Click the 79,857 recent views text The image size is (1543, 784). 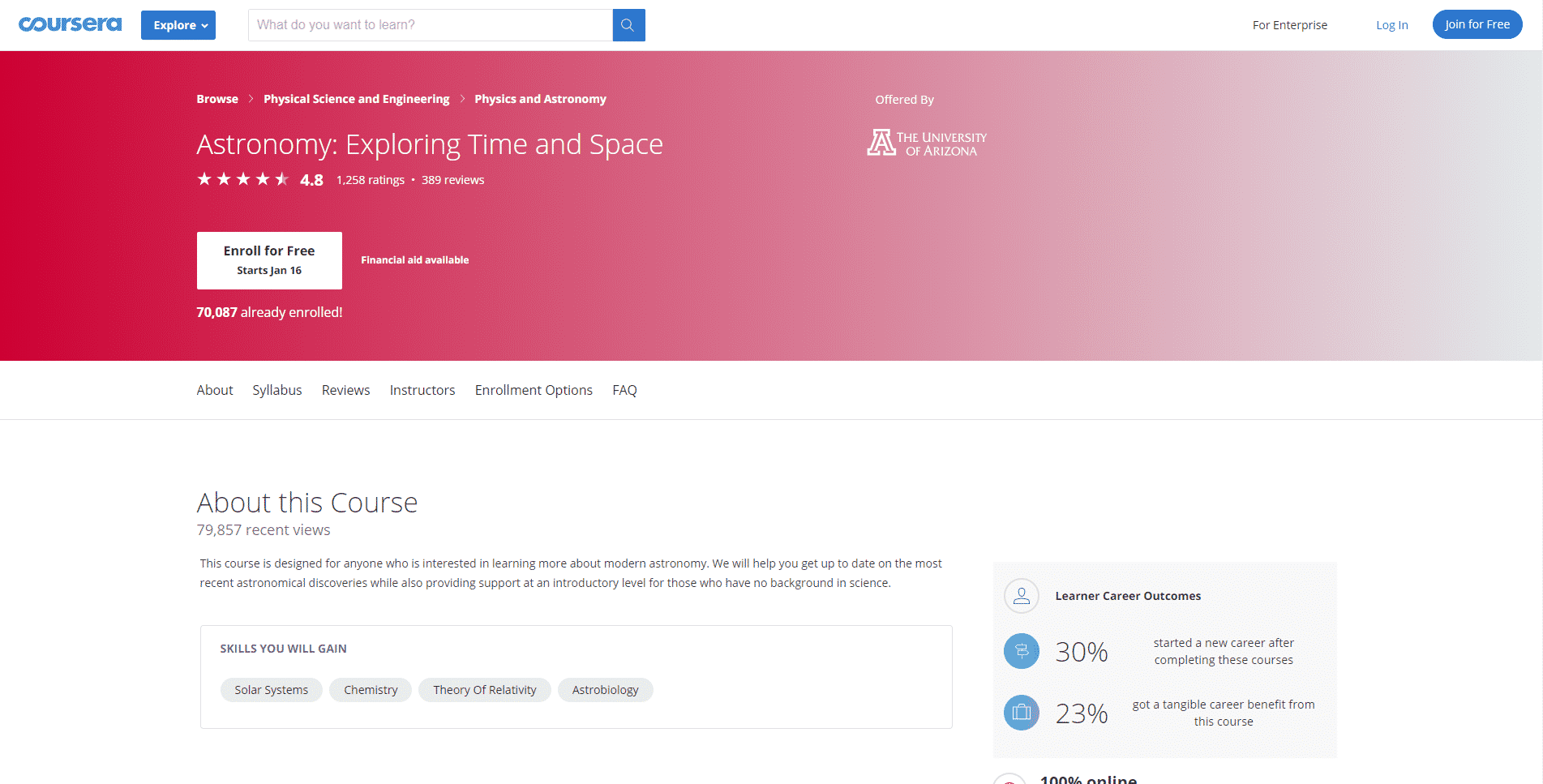(264, 530)
